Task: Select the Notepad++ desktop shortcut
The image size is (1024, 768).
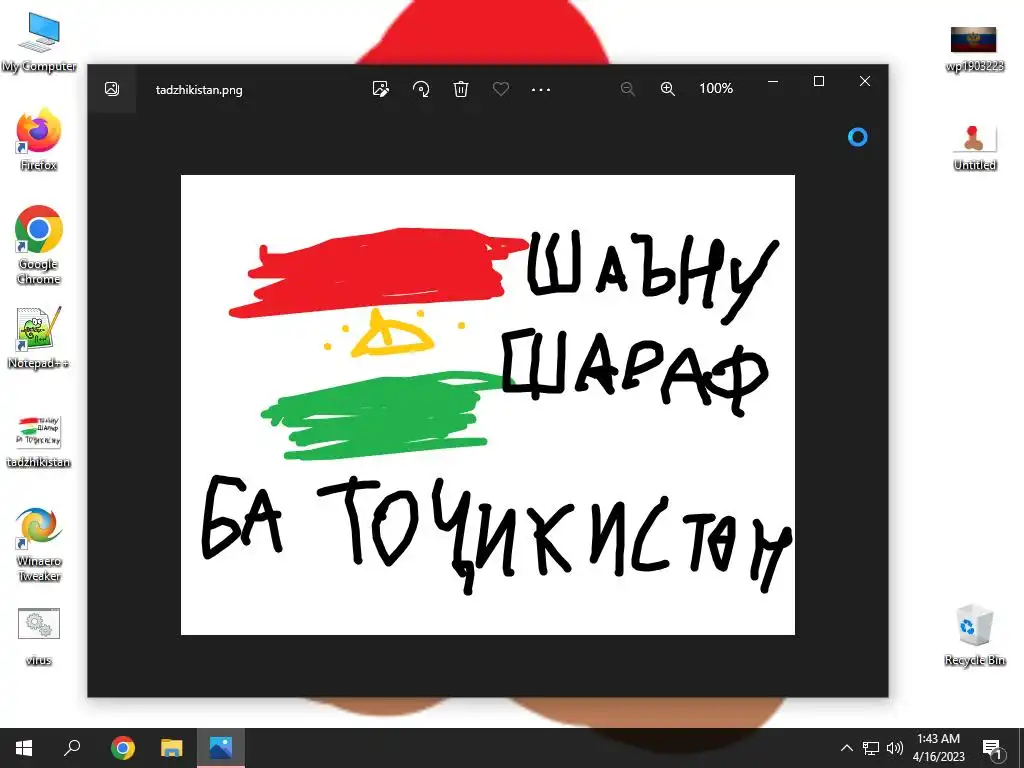Action: [x=39, y=338]
